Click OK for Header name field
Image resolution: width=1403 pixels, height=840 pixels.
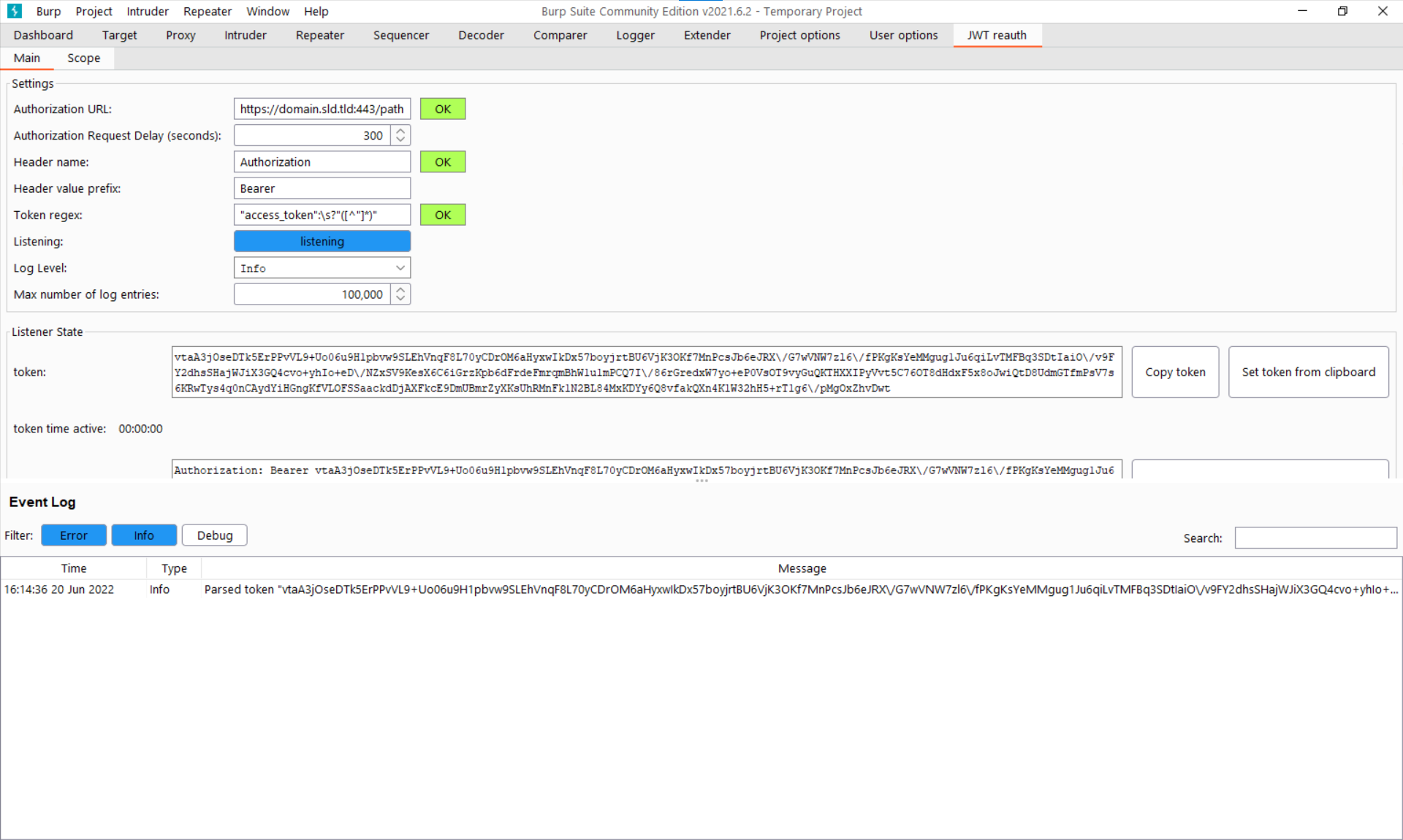point(442,162)
